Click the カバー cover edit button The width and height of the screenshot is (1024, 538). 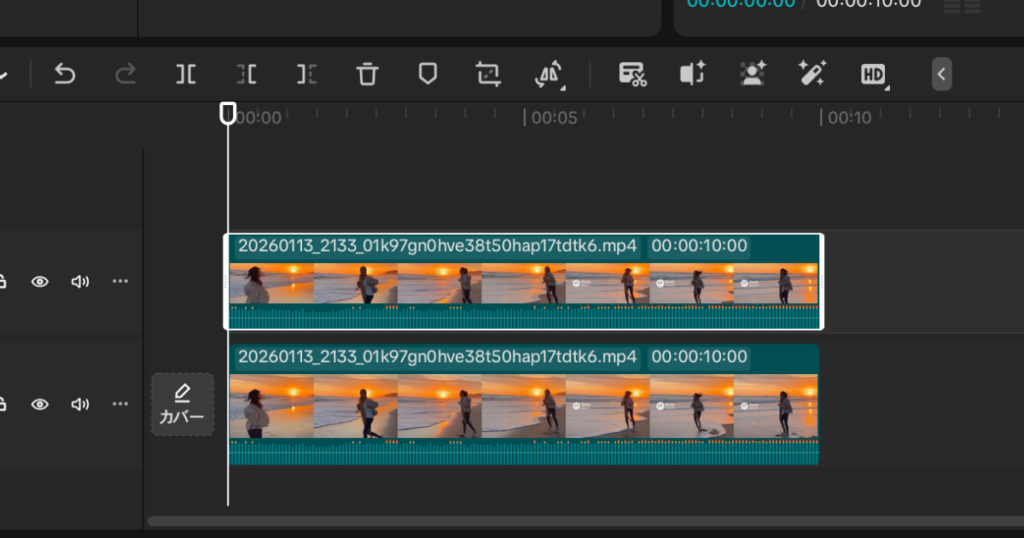coord(182,404)
